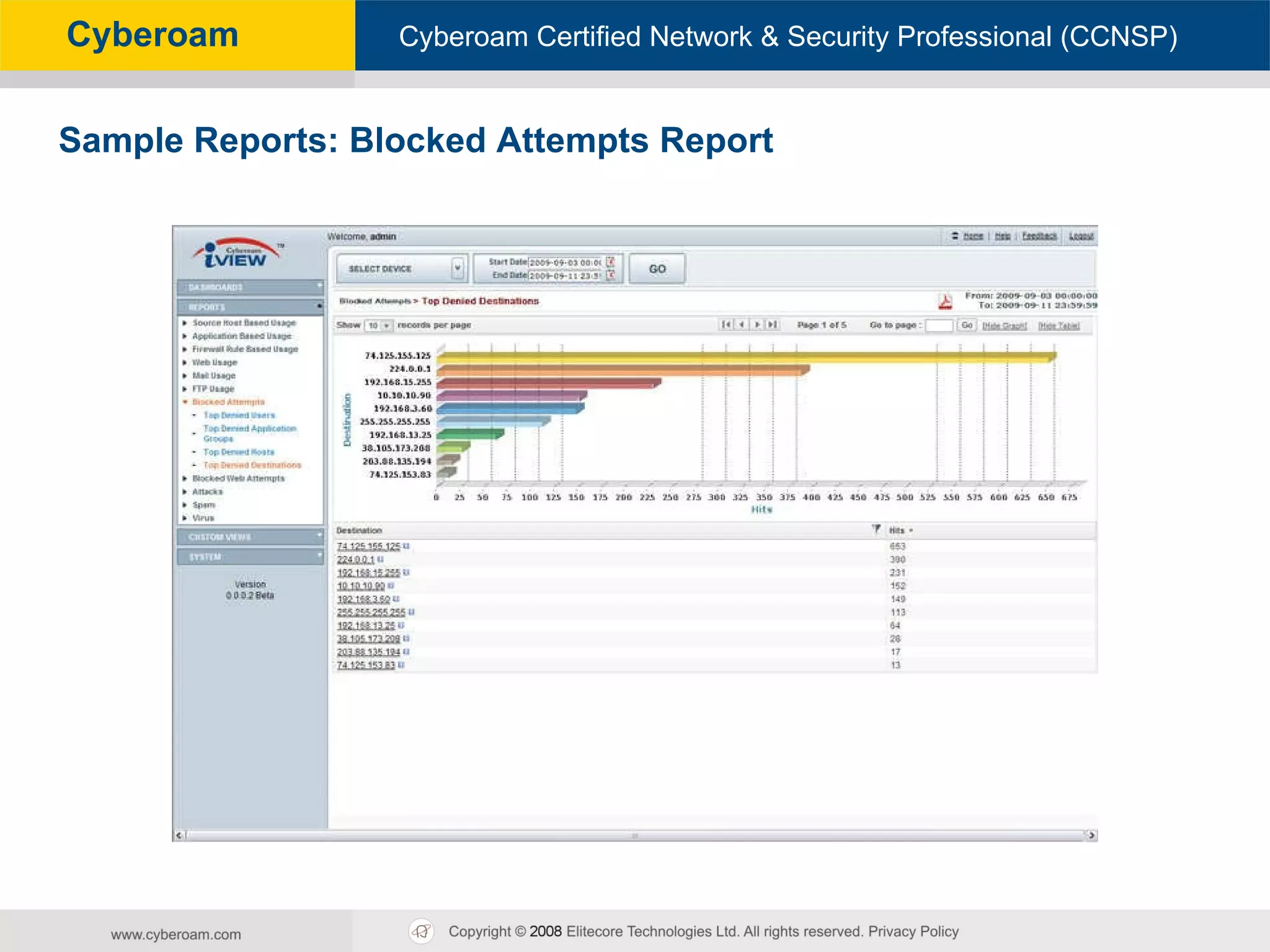Click the Go to page input field
The width and height of the screenshot is (1270, 952).
[939, 325]
